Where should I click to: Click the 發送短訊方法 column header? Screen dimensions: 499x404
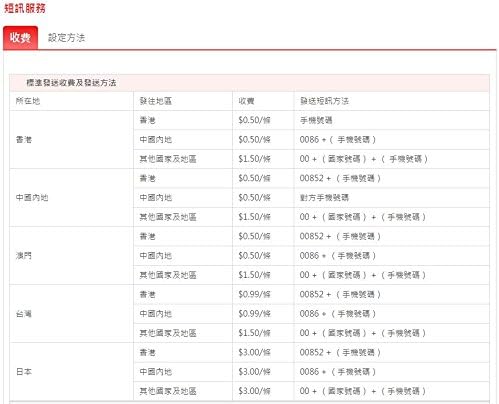tap(324, 101)
